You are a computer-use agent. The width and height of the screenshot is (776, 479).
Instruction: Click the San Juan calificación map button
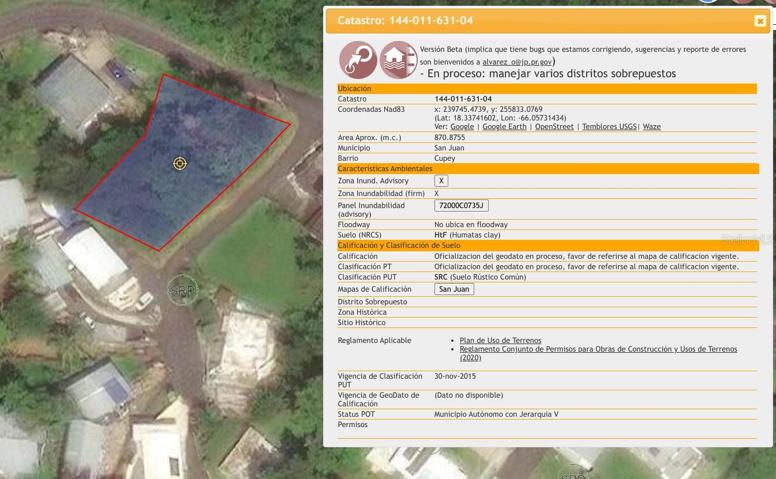(454, 289)
